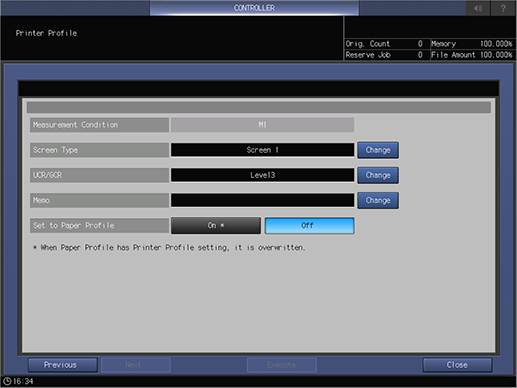Viewport: 517px width, 388px height.
Task: Click the Printer Profile title
Action: (46, 33)
